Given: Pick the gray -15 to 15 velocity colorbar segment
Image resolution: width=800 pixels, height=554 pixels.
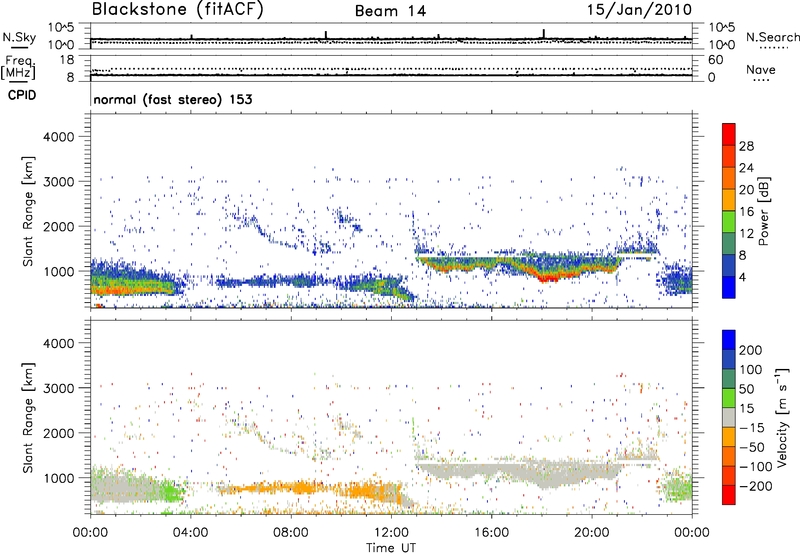Looking at the screenshot, I should click(x=729, y=418).
